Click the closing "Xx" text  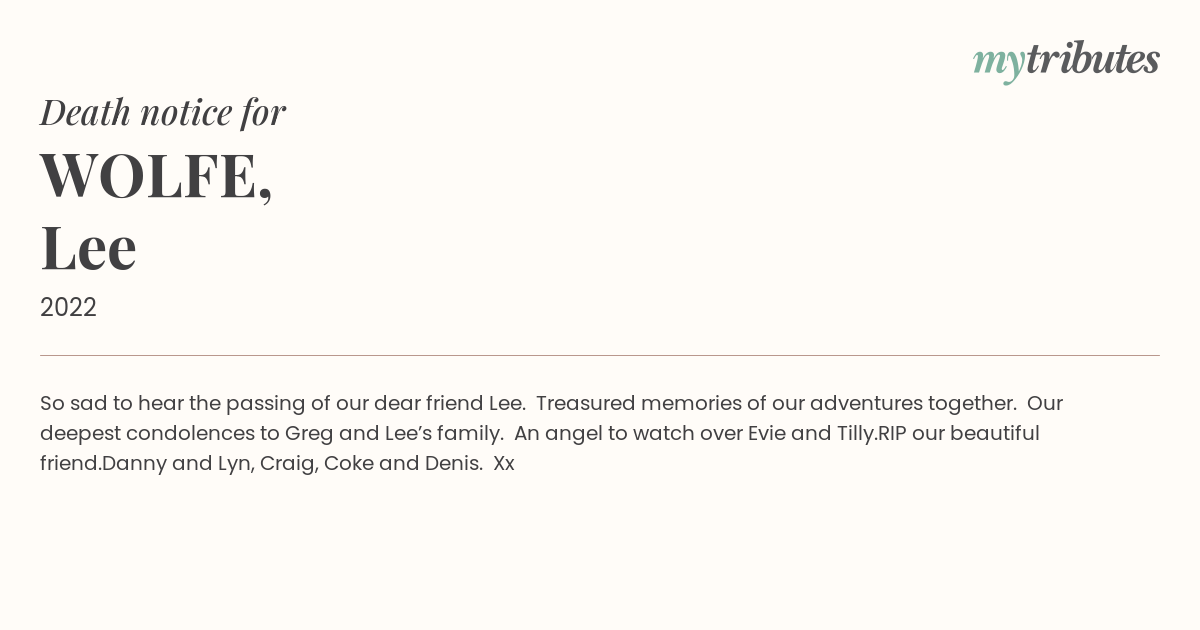(504, 463)
